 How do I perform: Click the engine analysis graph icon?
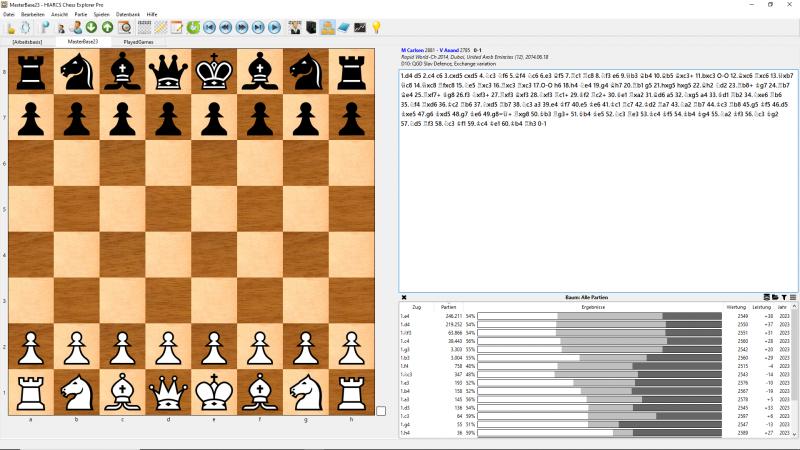tap(359, 26)
